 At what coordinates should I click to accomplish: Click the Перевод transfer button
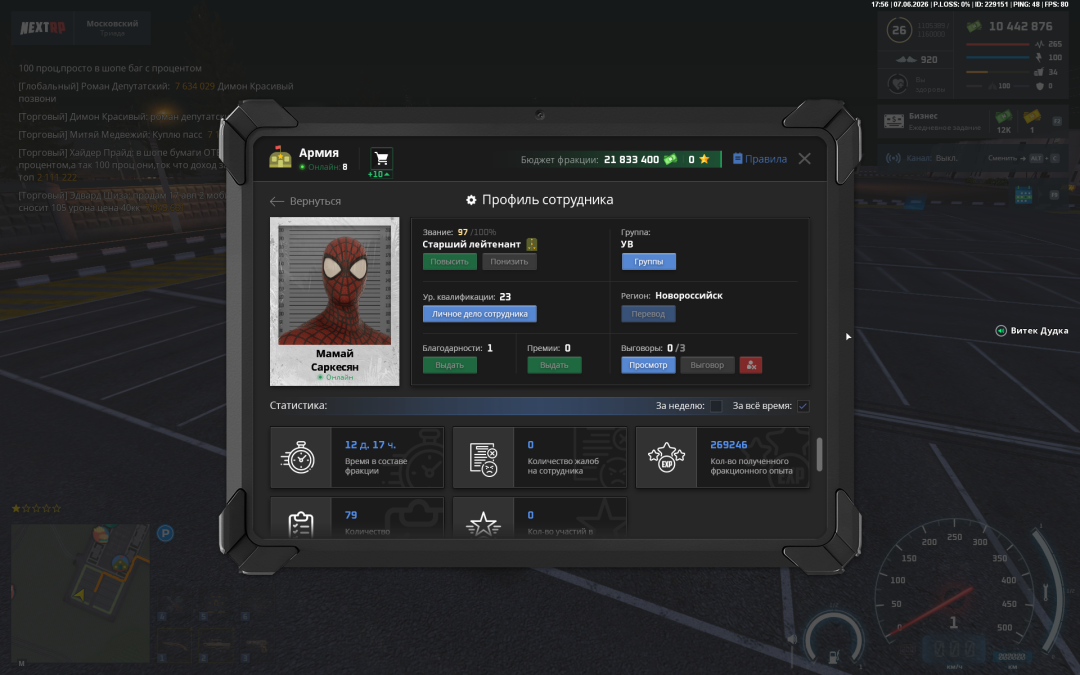[648, 314]
